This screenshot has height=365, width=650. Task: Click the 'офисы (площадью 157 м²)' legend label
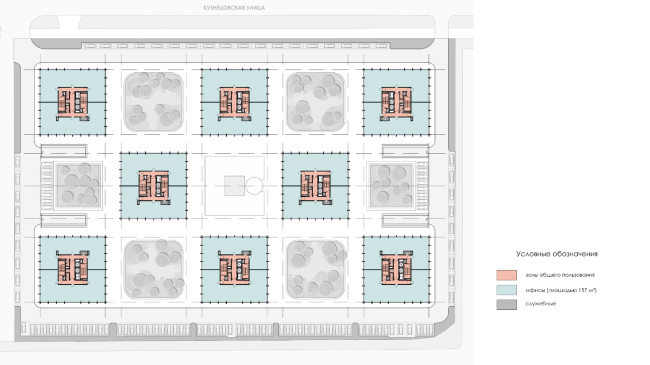coord(561,290)
